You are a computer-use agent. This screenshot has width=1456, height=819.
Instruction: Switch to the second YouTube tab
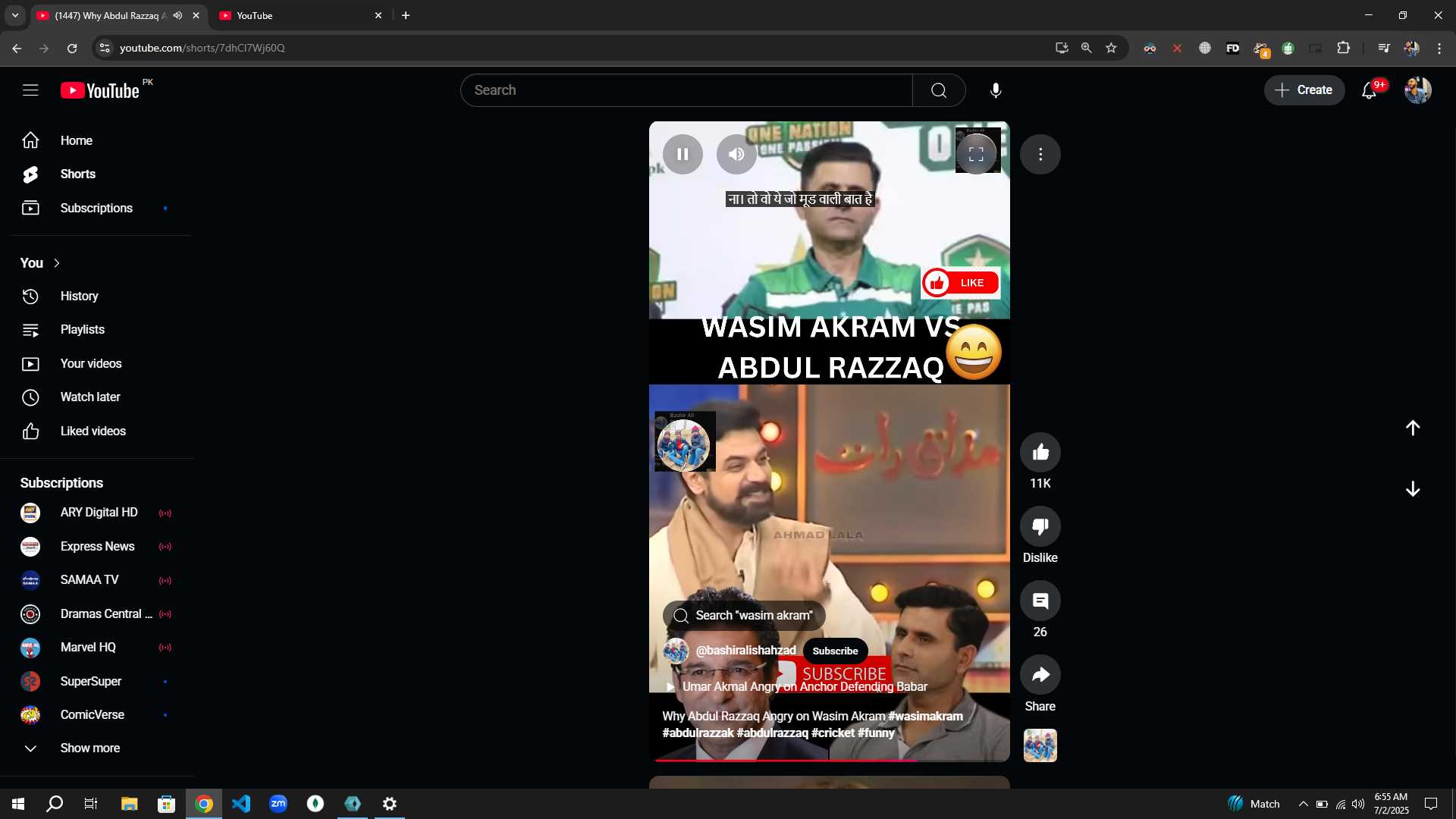click(301, 15)
